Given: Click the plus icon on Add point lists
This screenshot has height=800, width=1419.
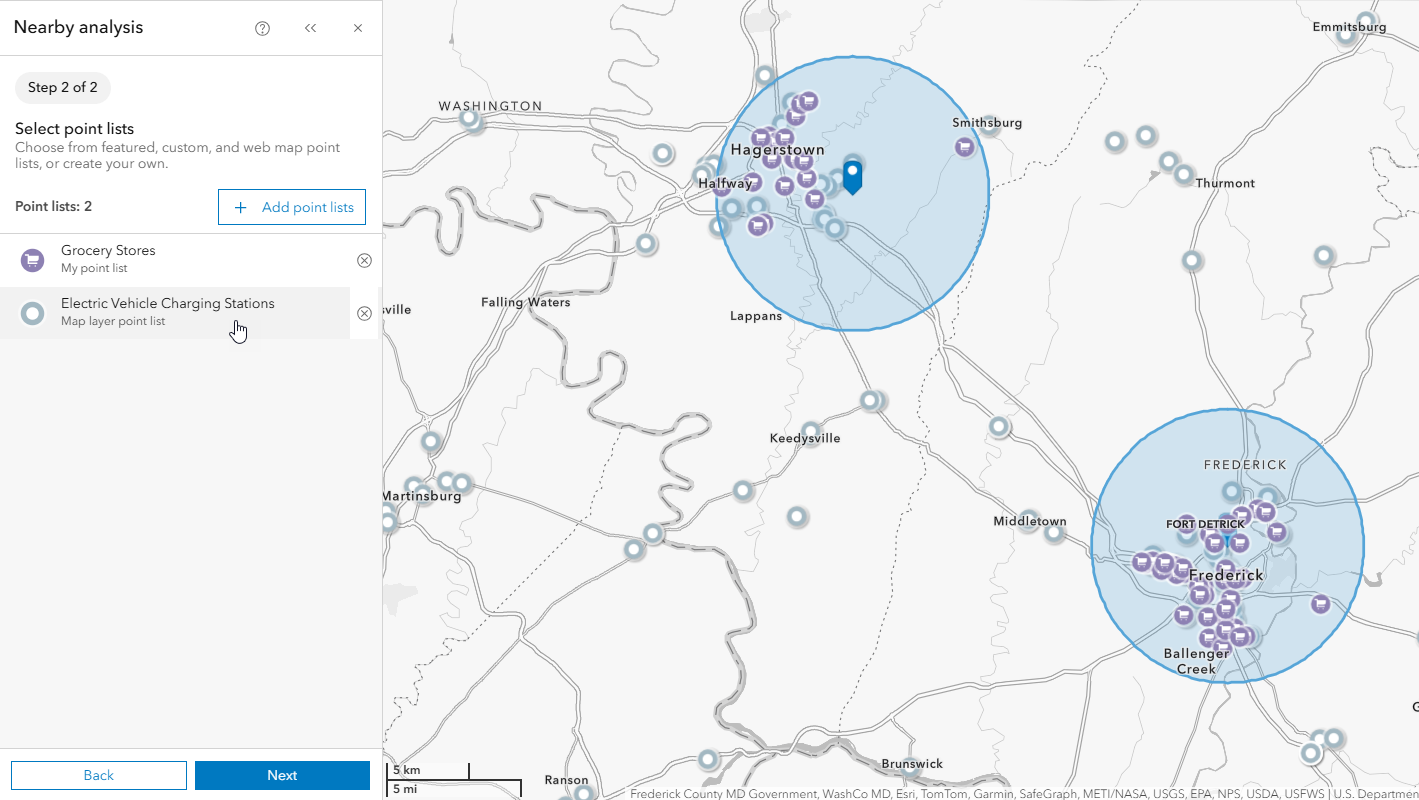Looking at the screenshot, I should [x=239, y=207].
